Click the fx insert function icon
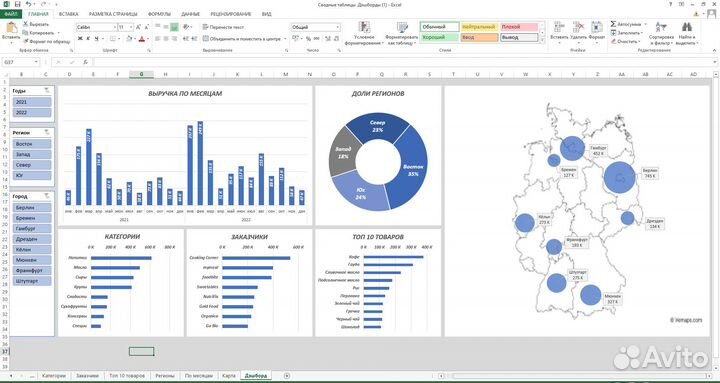The height and width of the screenshot is (383, 720). click(x=85, y=62)
